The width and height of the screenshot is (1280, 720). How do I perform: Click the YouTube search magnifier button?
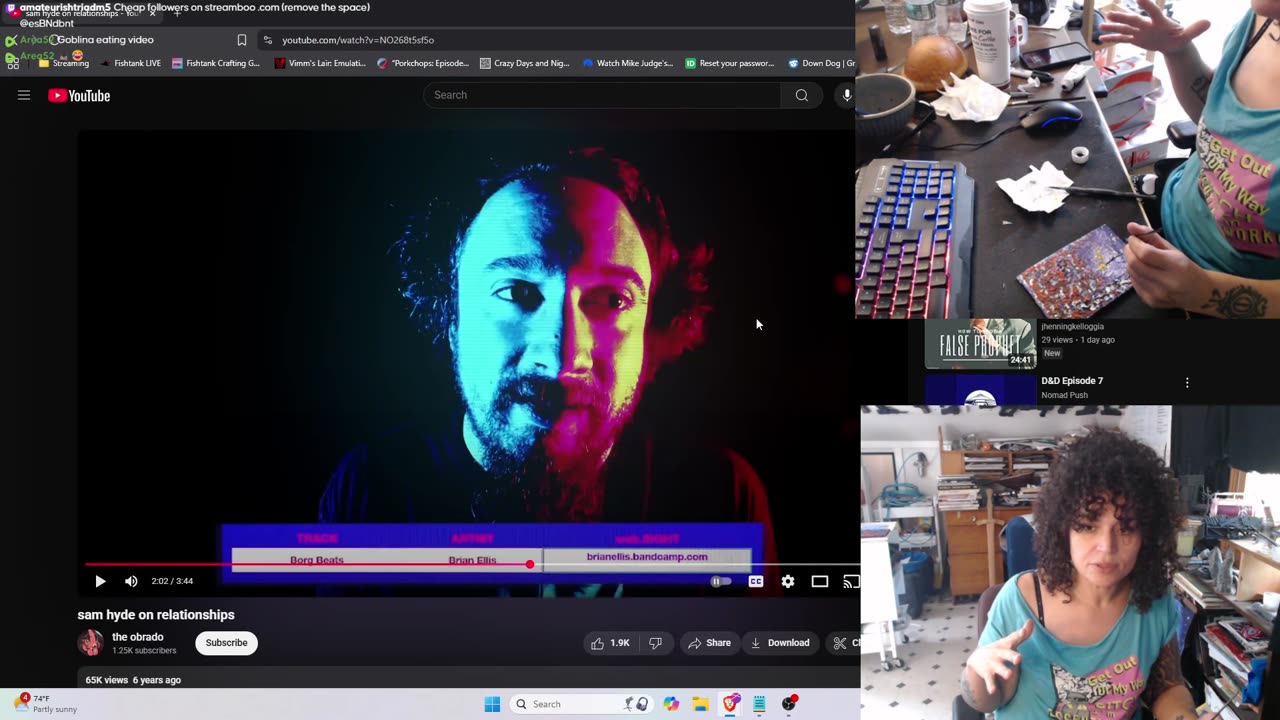point(801,95)
